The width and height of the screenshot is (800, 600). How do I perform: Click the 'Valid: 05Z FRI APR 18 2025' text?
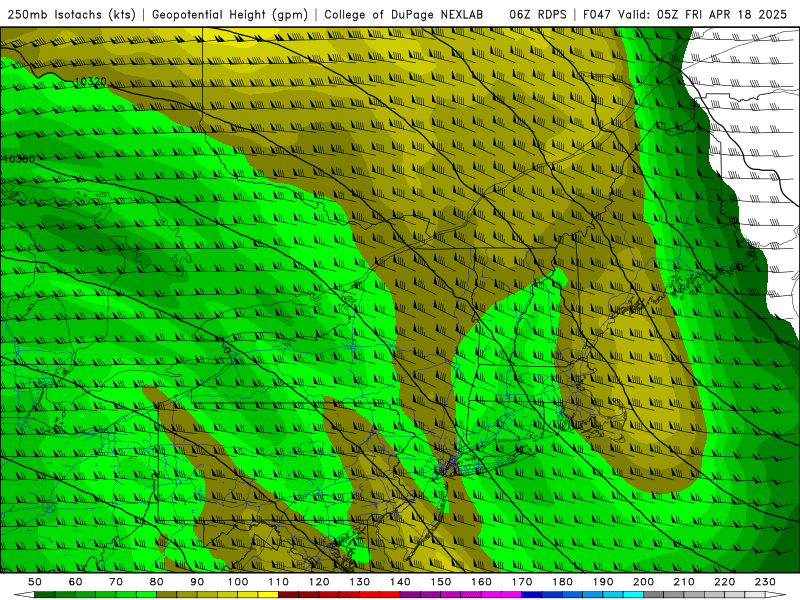pos(703,14)
